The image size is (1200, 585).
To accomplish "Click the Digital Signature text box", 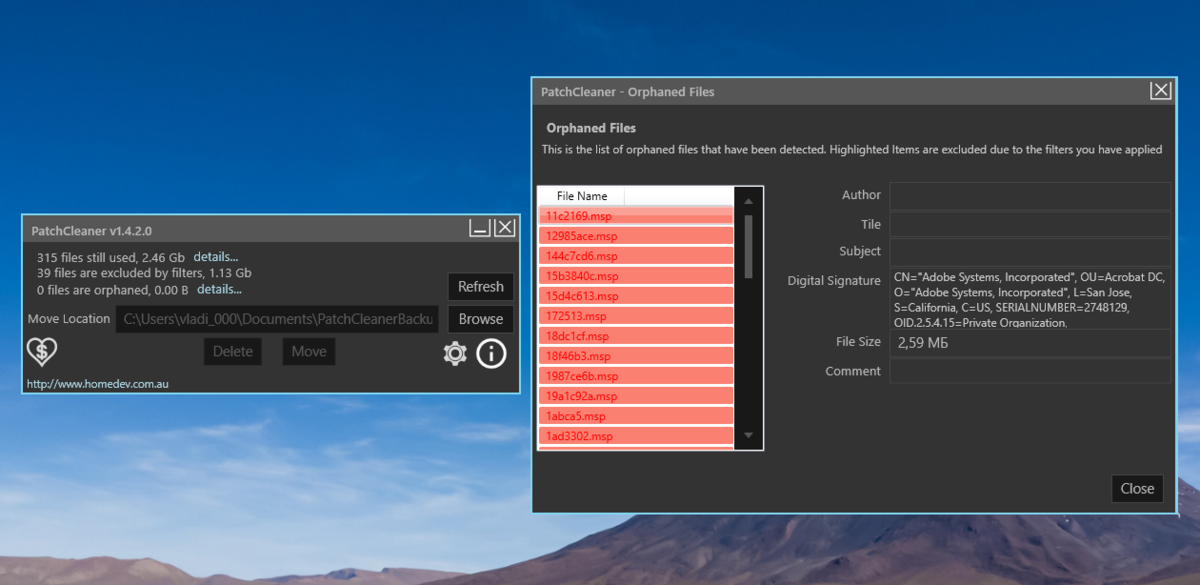I will point(1030,298).
